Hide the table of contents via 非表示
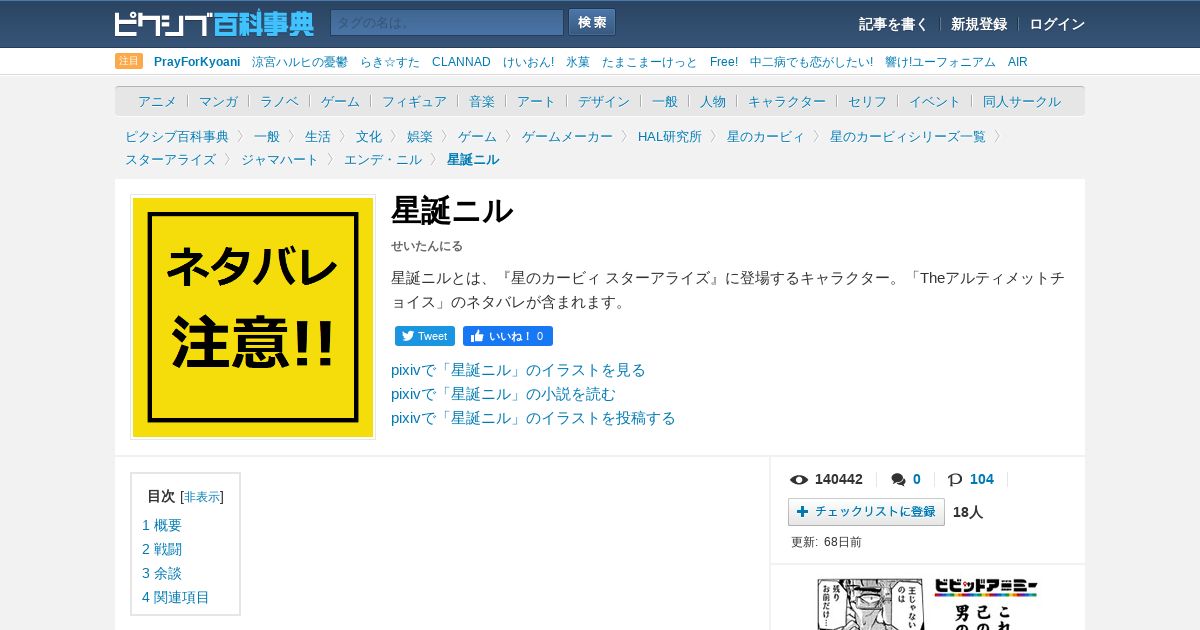Image resolution: width=1200 pixels, height=630 pixels. coord(202,497)
